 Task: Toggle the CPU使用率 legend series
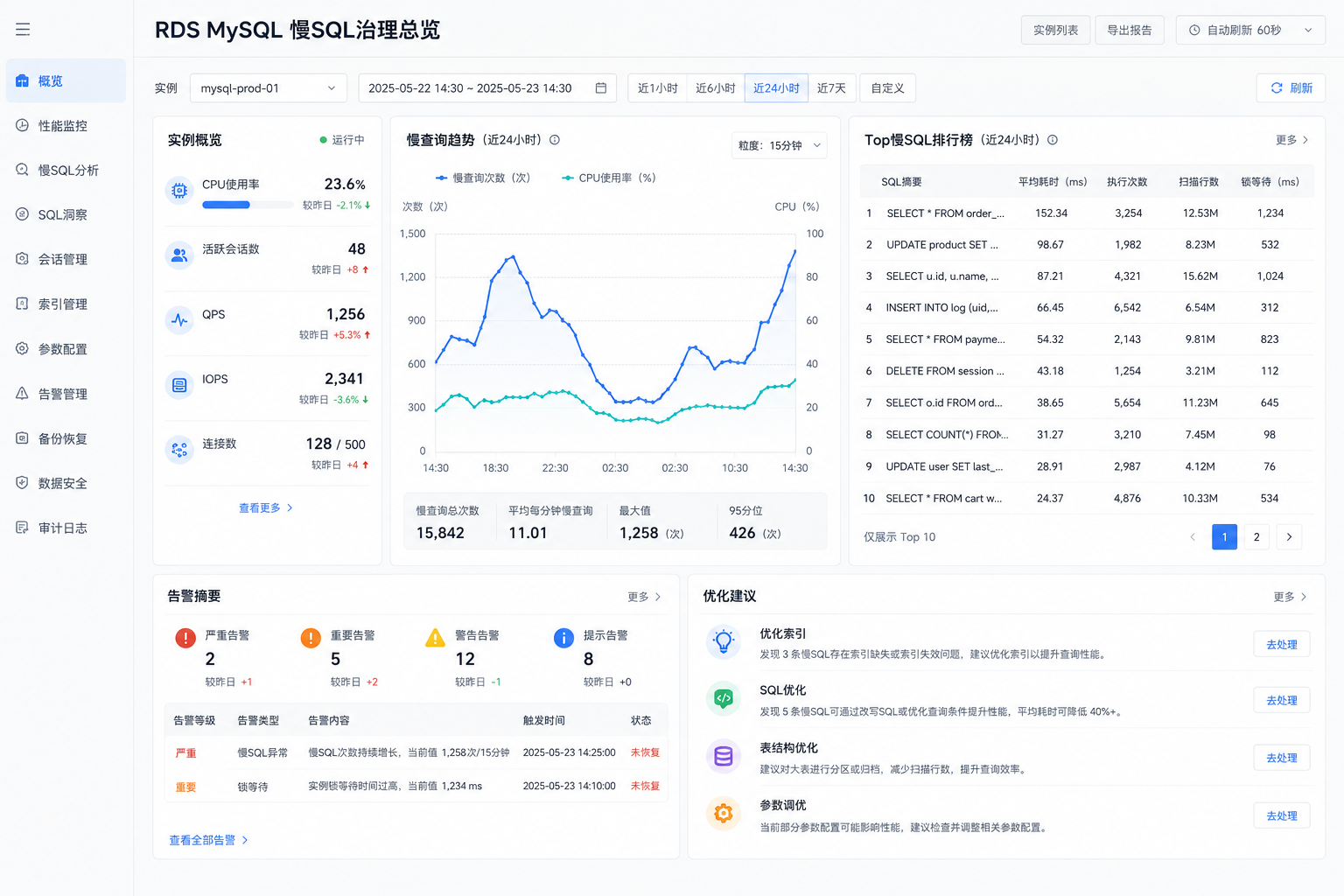(x=609, y=178)
